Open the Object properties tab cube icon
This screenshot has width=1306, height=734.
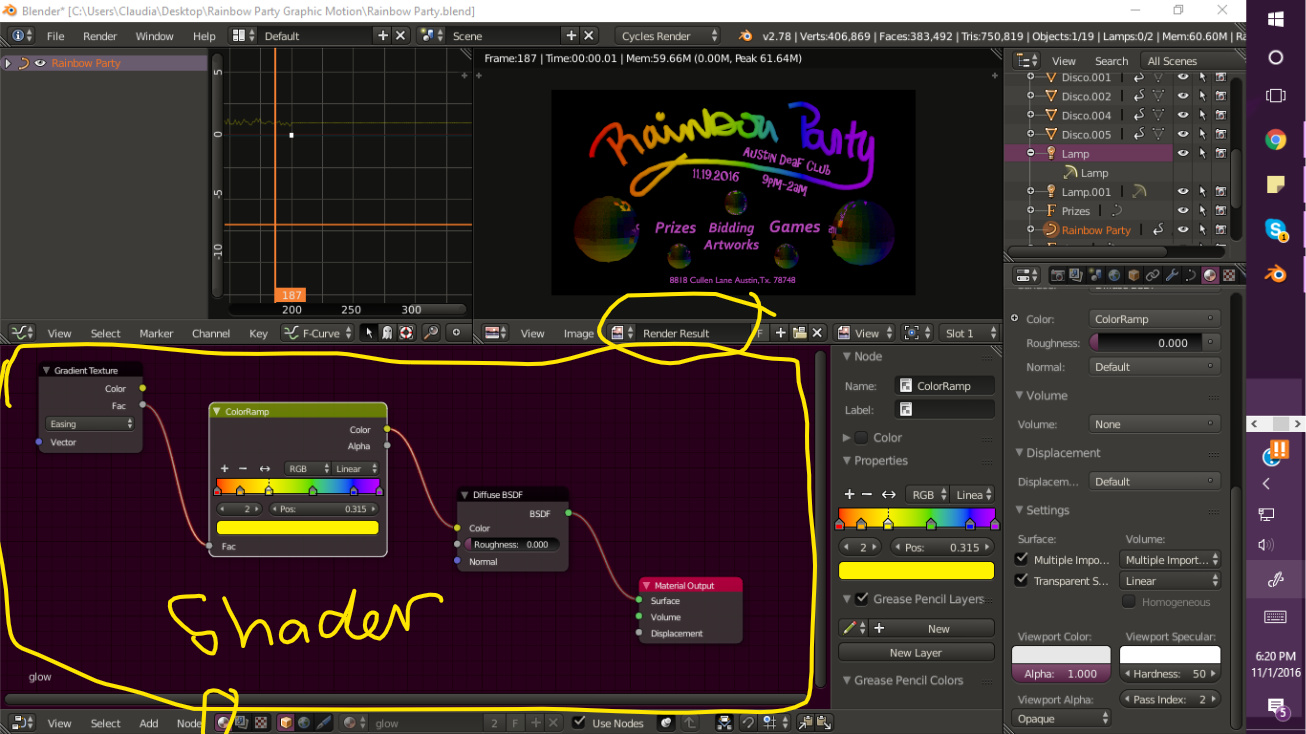[1134, 275]
